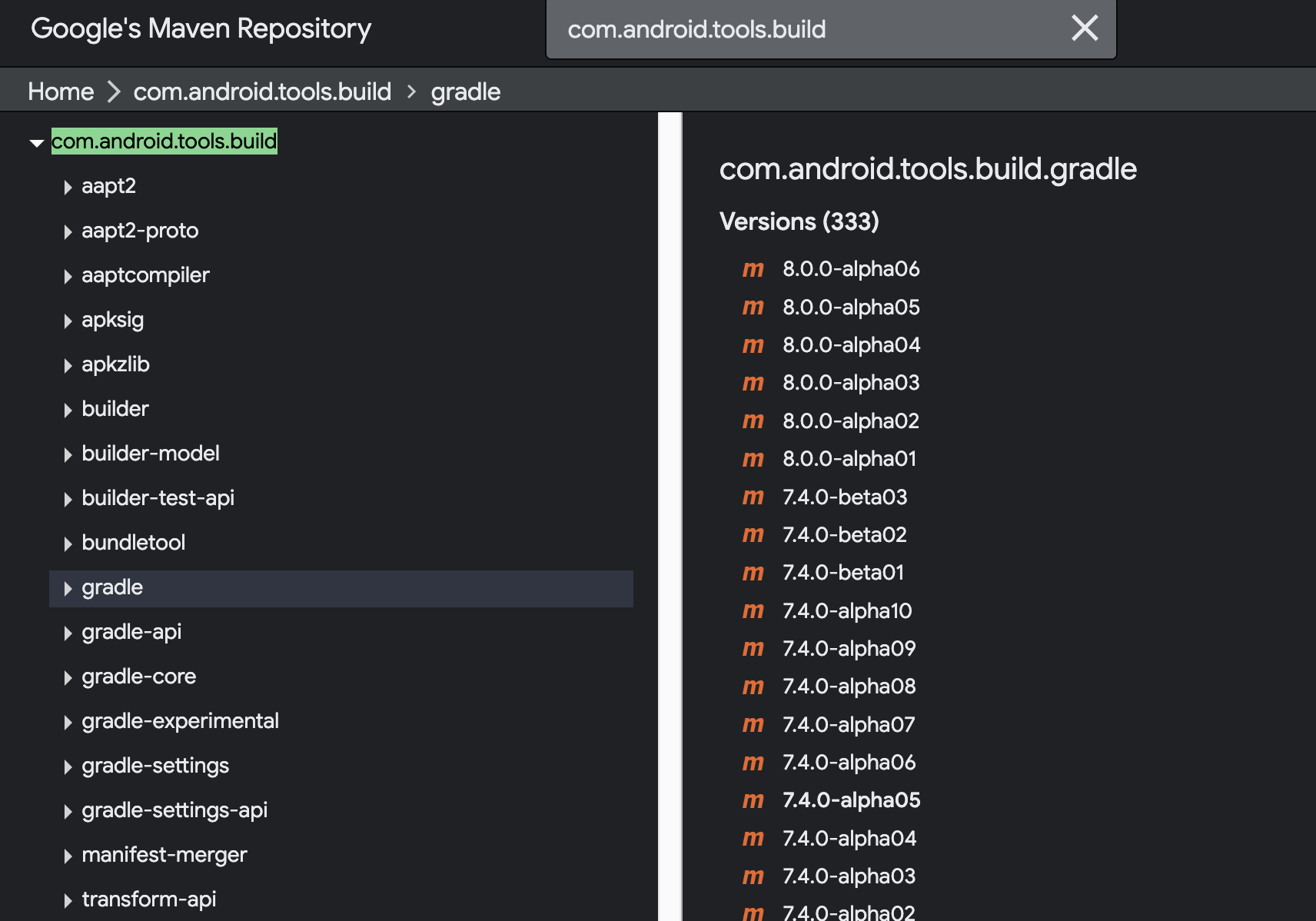Open the builder-model artifact
Image resolution: width=1316 pixels, height=921 pixels.
151,453
